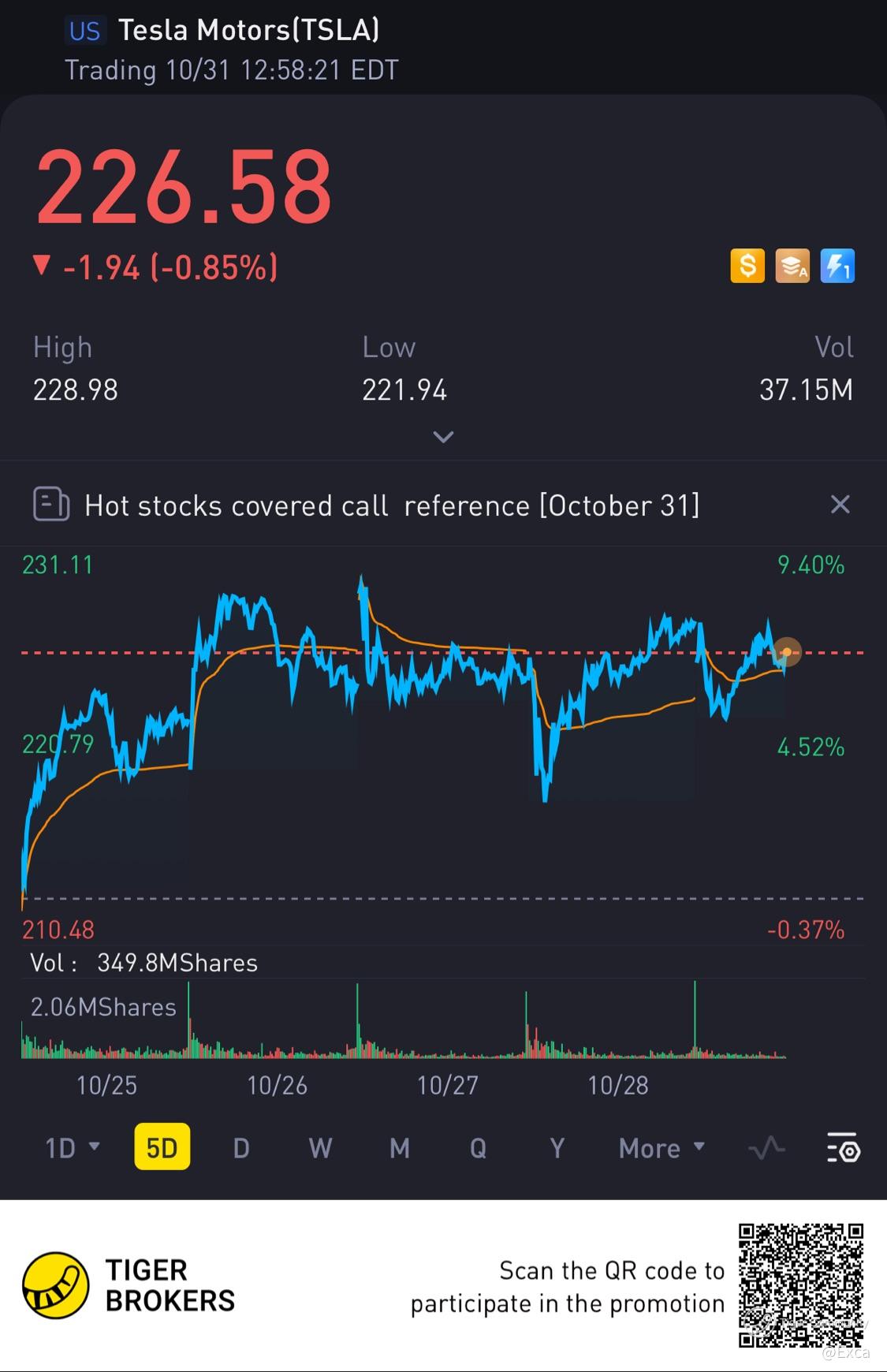Open the More timeframes dropdown
Image resolution: width=887 pixels, height=1372 pixels.
click(662, 1148)
